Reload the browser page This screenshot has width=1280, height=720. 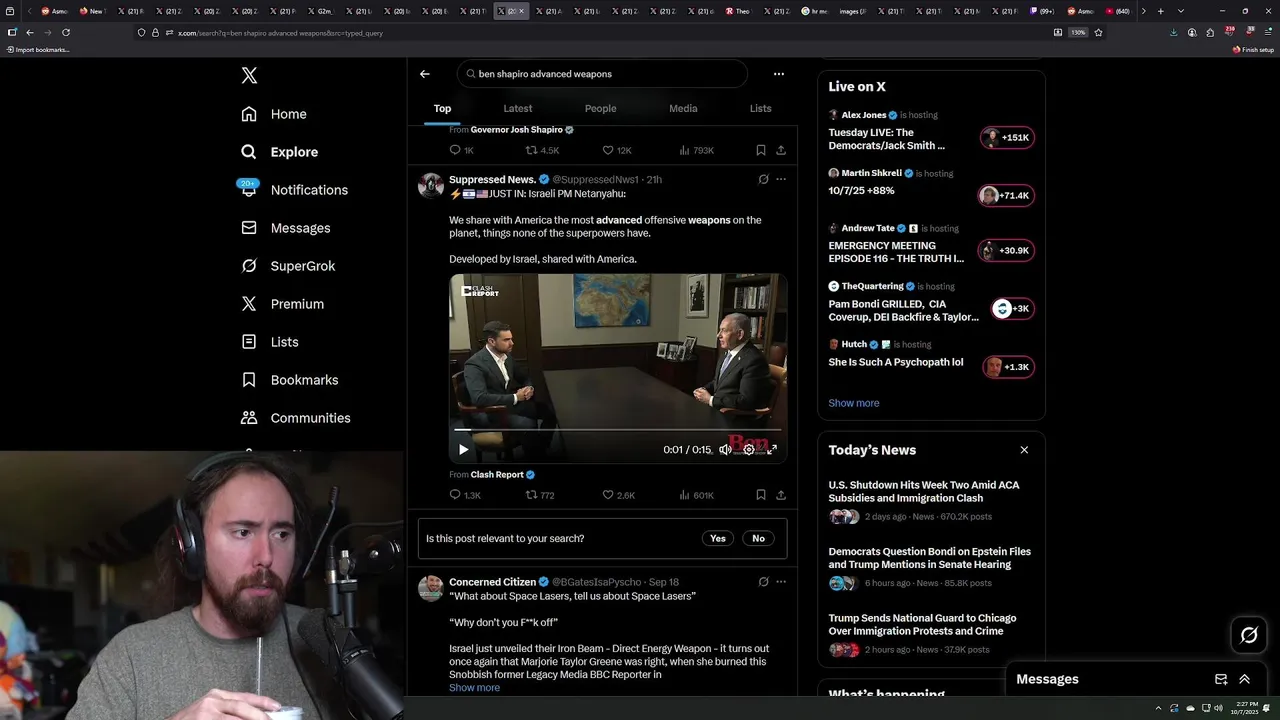click(66, 32)
